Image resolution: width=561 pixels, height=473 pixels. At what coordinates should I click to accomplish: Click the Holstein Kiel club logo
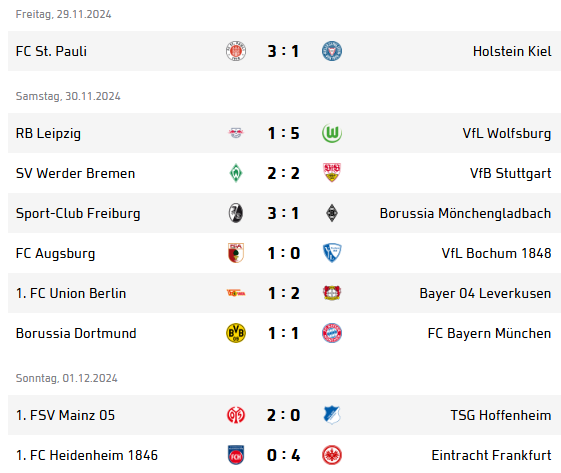tap(332, 51)
